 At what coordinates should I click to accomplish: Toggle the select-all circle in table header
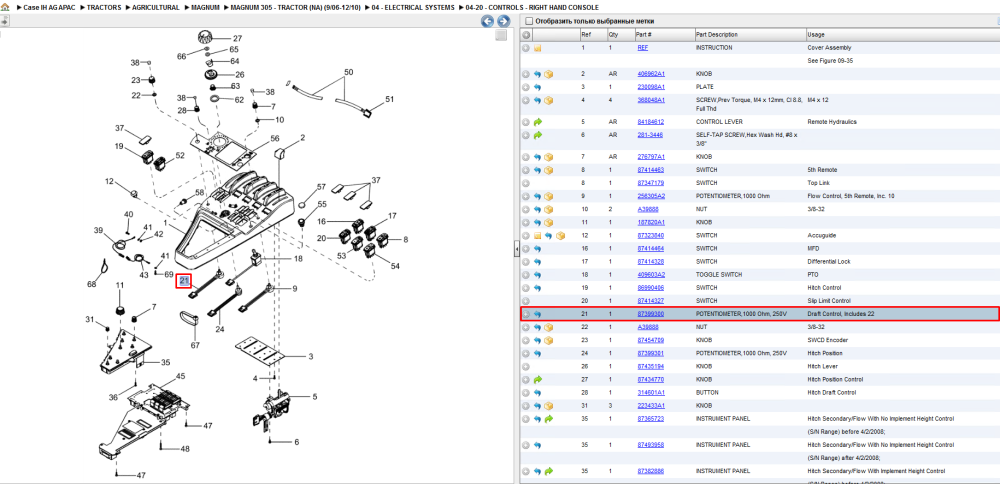tap(526, 34)
